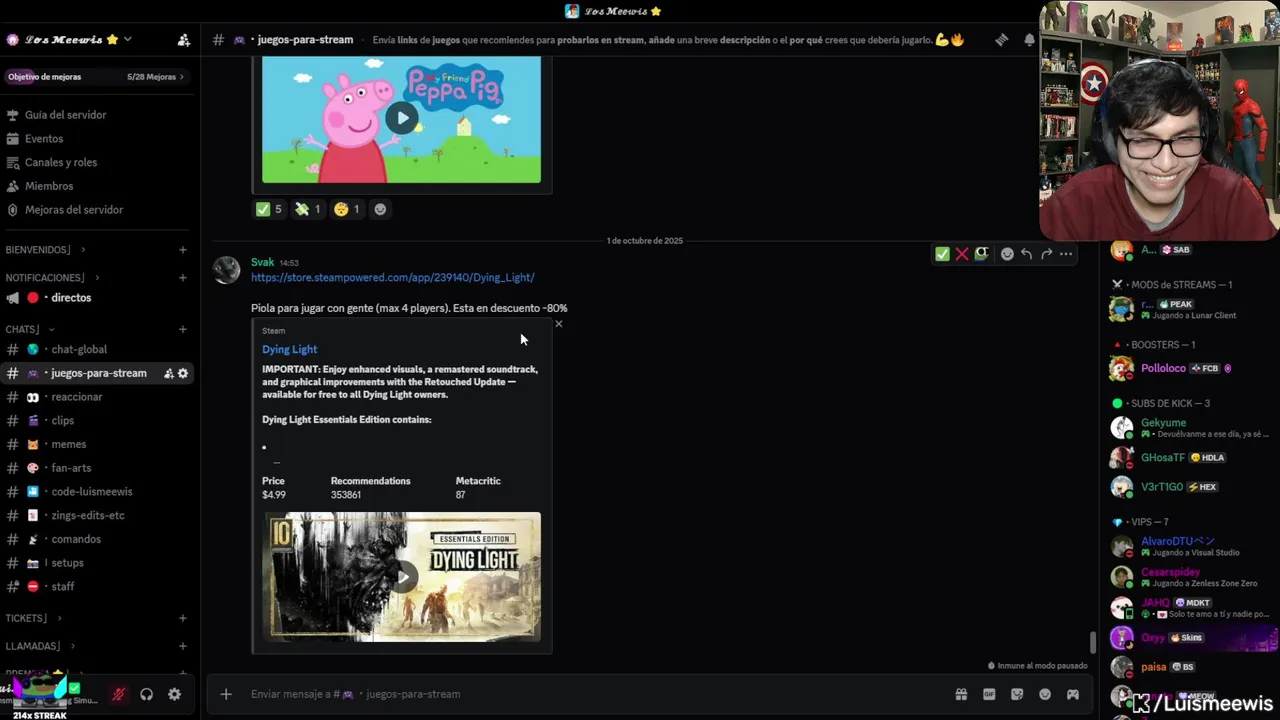Open Miembros in the sidebar
The height and width of the screenshot is (720, 1280).
[x=98, y=186]
